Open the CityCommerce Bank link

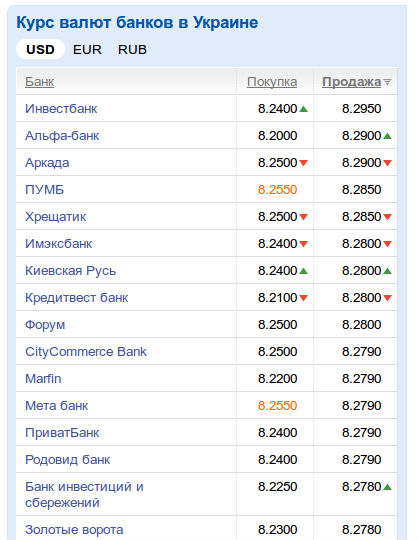86,352
